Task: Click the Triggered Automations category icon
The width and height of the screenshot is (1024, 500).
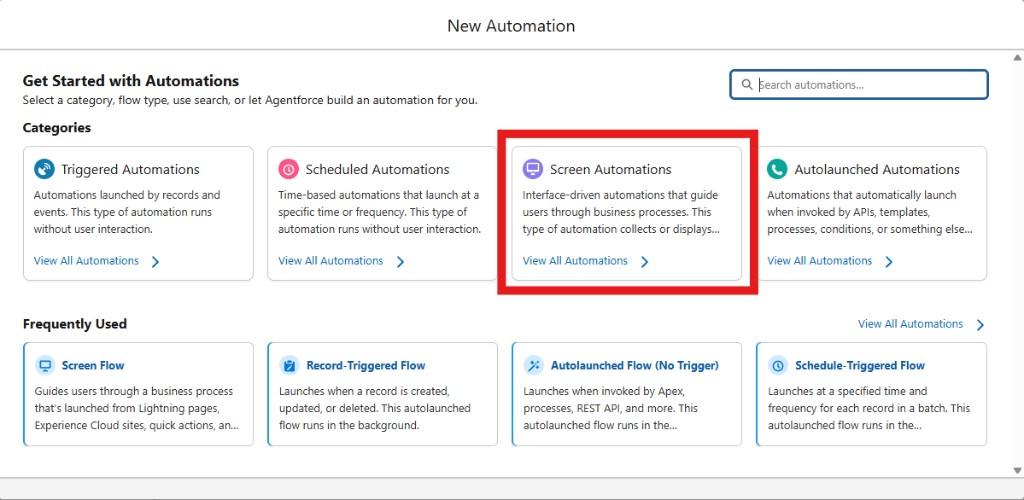Action: click(x=44, y=169)
